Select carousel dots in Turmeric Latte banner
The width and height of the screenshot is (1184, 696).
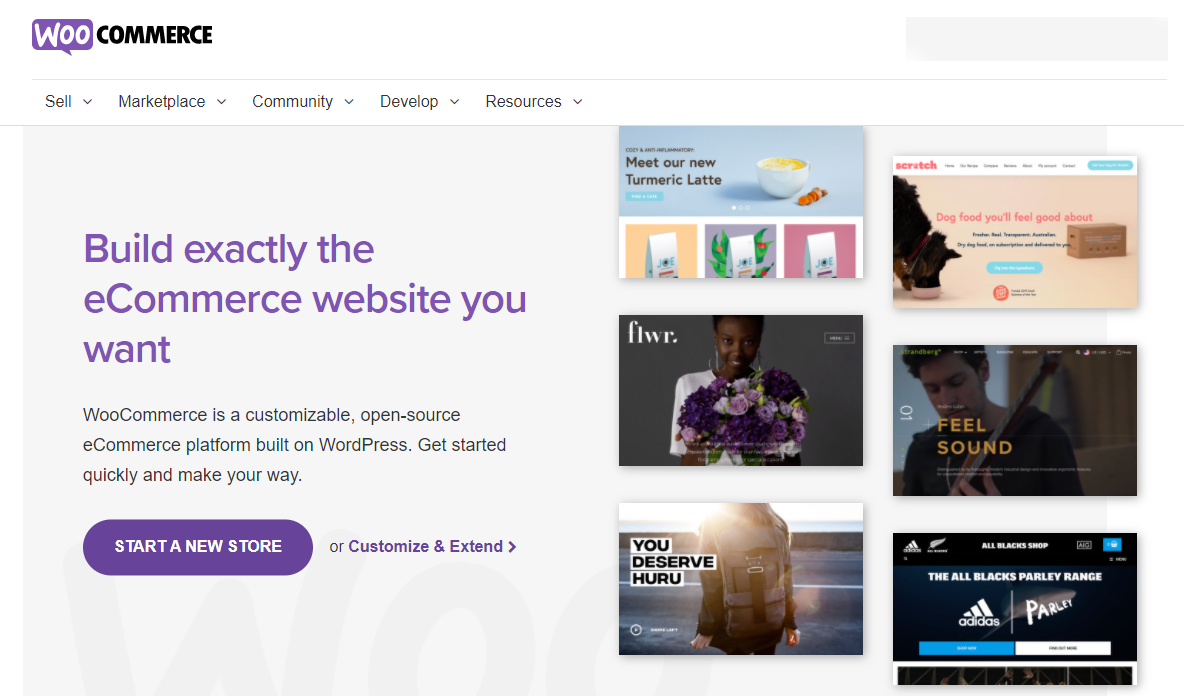point(741,208)
